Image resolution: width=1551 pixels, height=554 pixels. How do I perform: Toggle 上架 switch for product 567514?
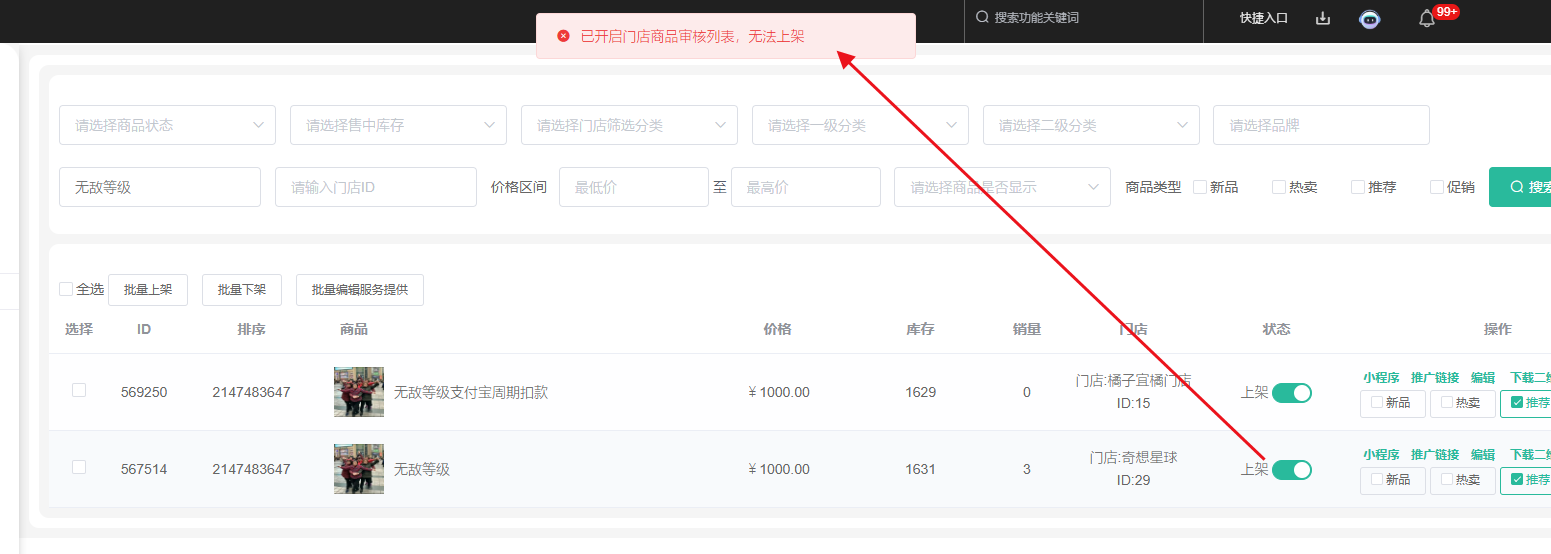[1291, 470]
